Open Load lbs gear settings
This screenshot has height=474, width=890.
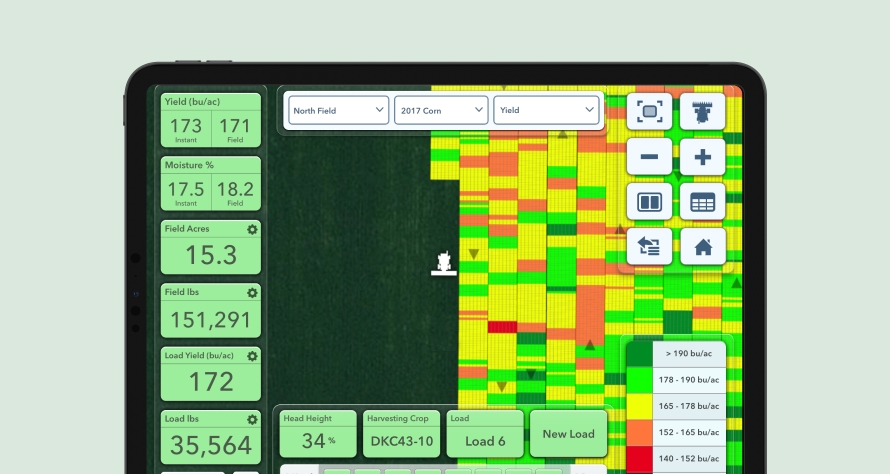point(252,420)
